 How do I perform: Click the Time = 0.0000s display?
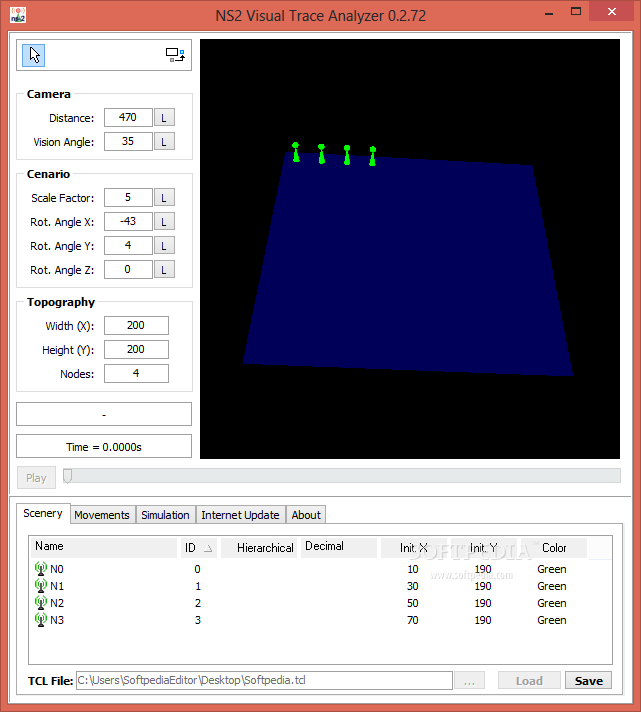coord(104,446)
